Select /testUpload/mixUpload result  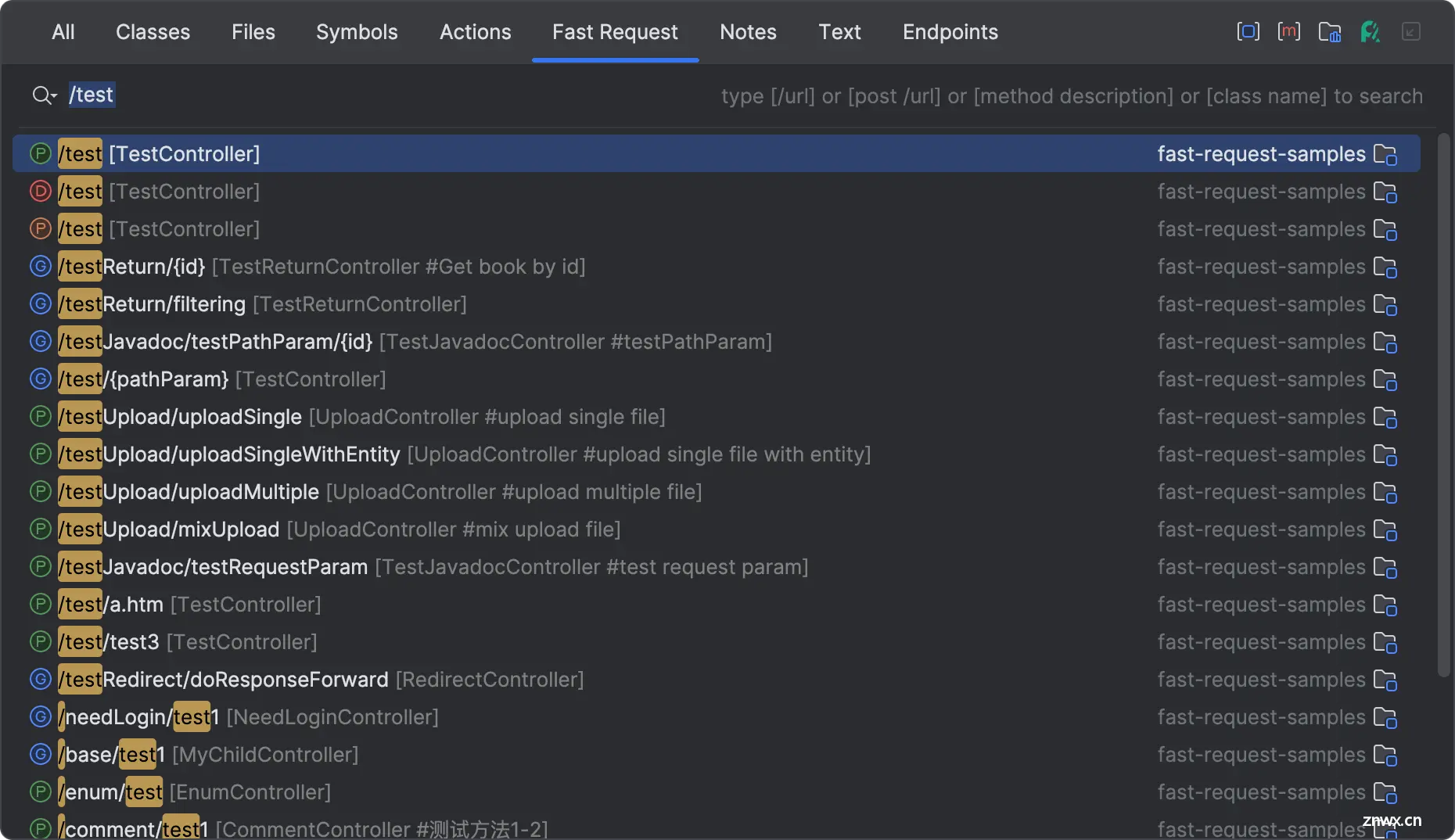coord(717,529)
